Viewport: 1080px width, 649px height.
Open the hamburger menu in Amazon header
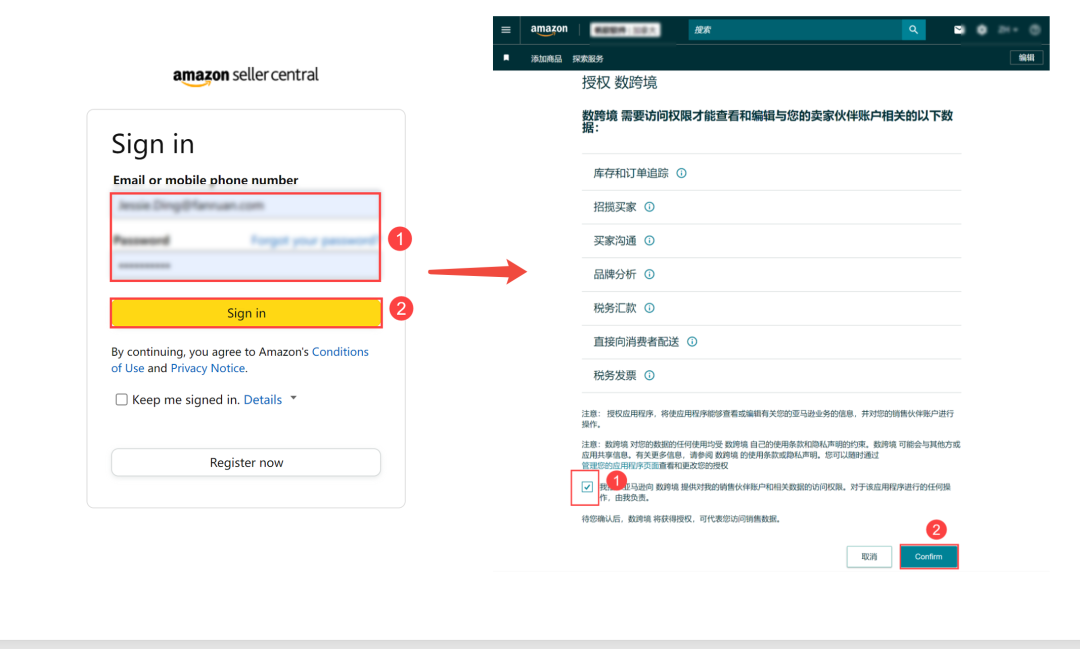[506, 30]
